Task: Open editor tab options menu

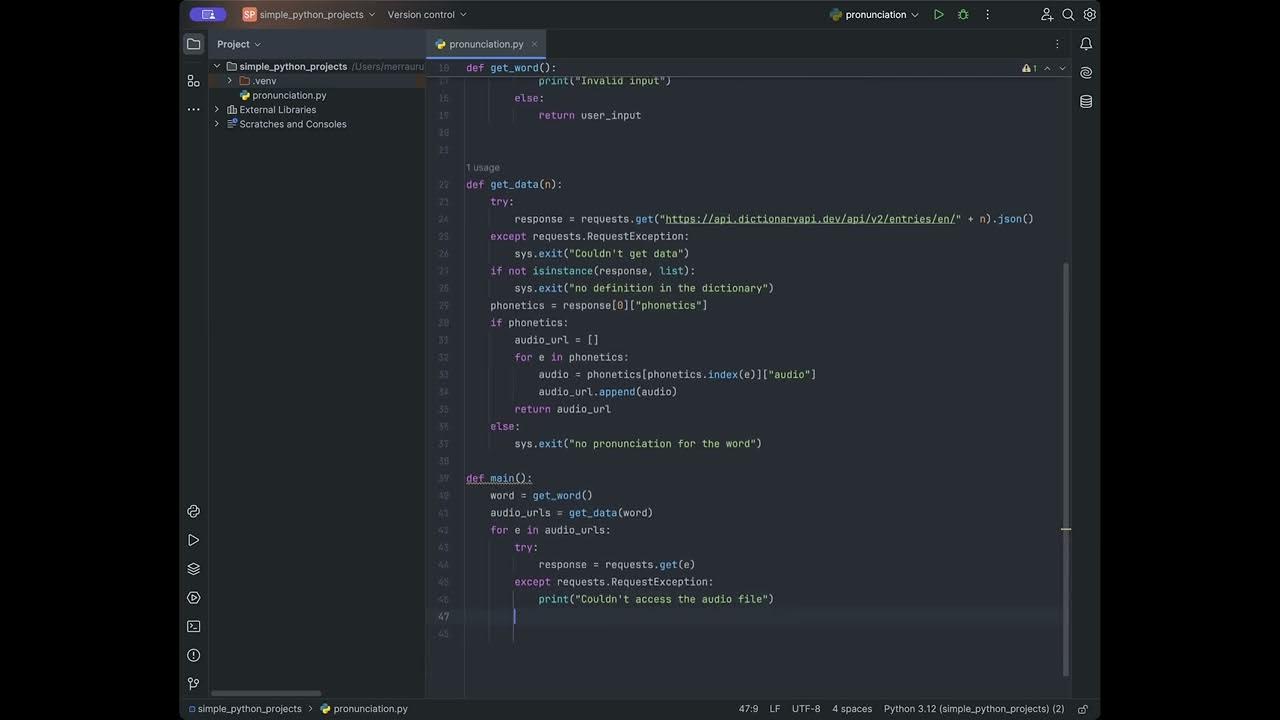Action: [x=1057, y=44]
